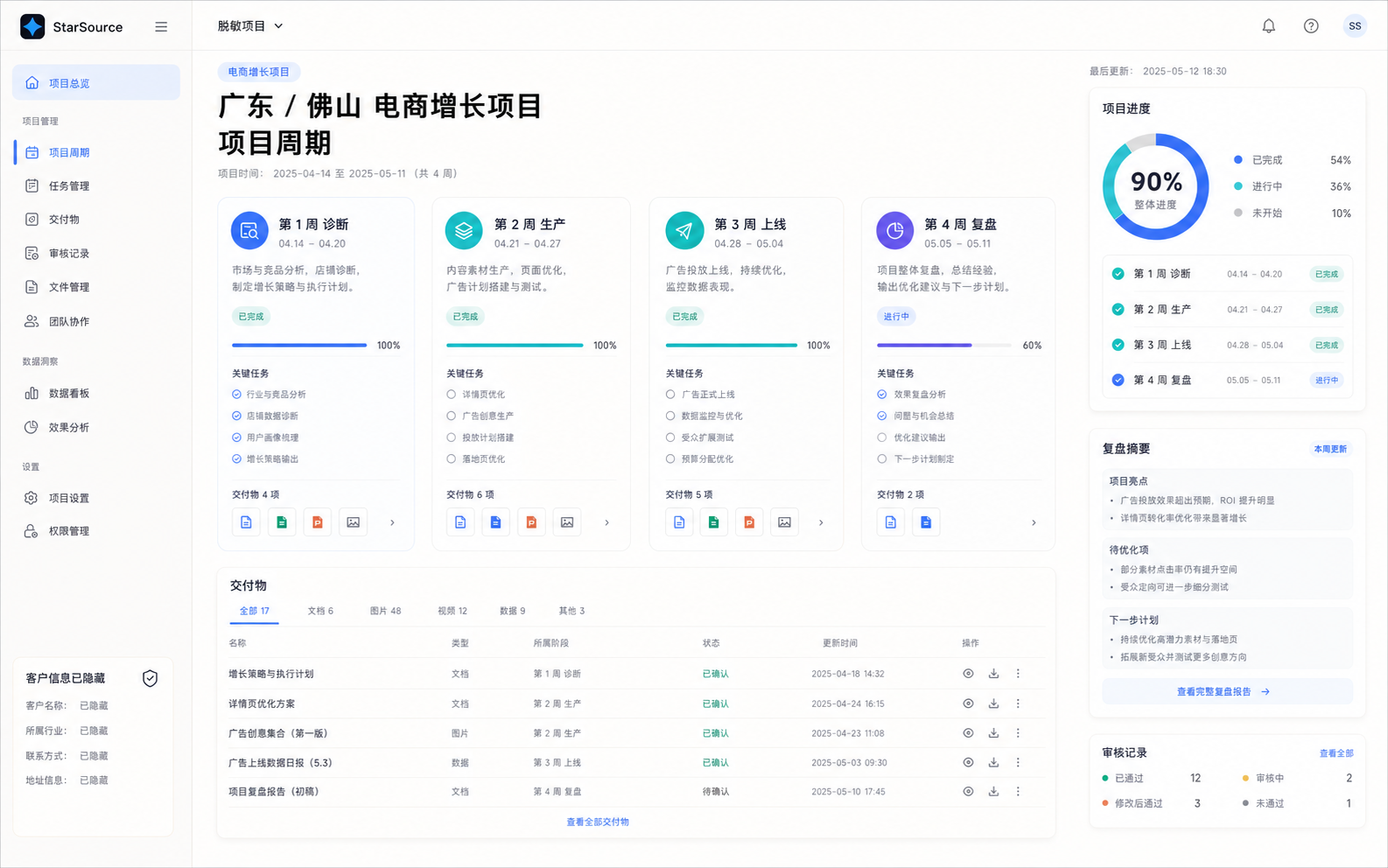Toggle the sidebar hamburger menu
Viewport: 1388px width, 868px height.
point(161,27)
